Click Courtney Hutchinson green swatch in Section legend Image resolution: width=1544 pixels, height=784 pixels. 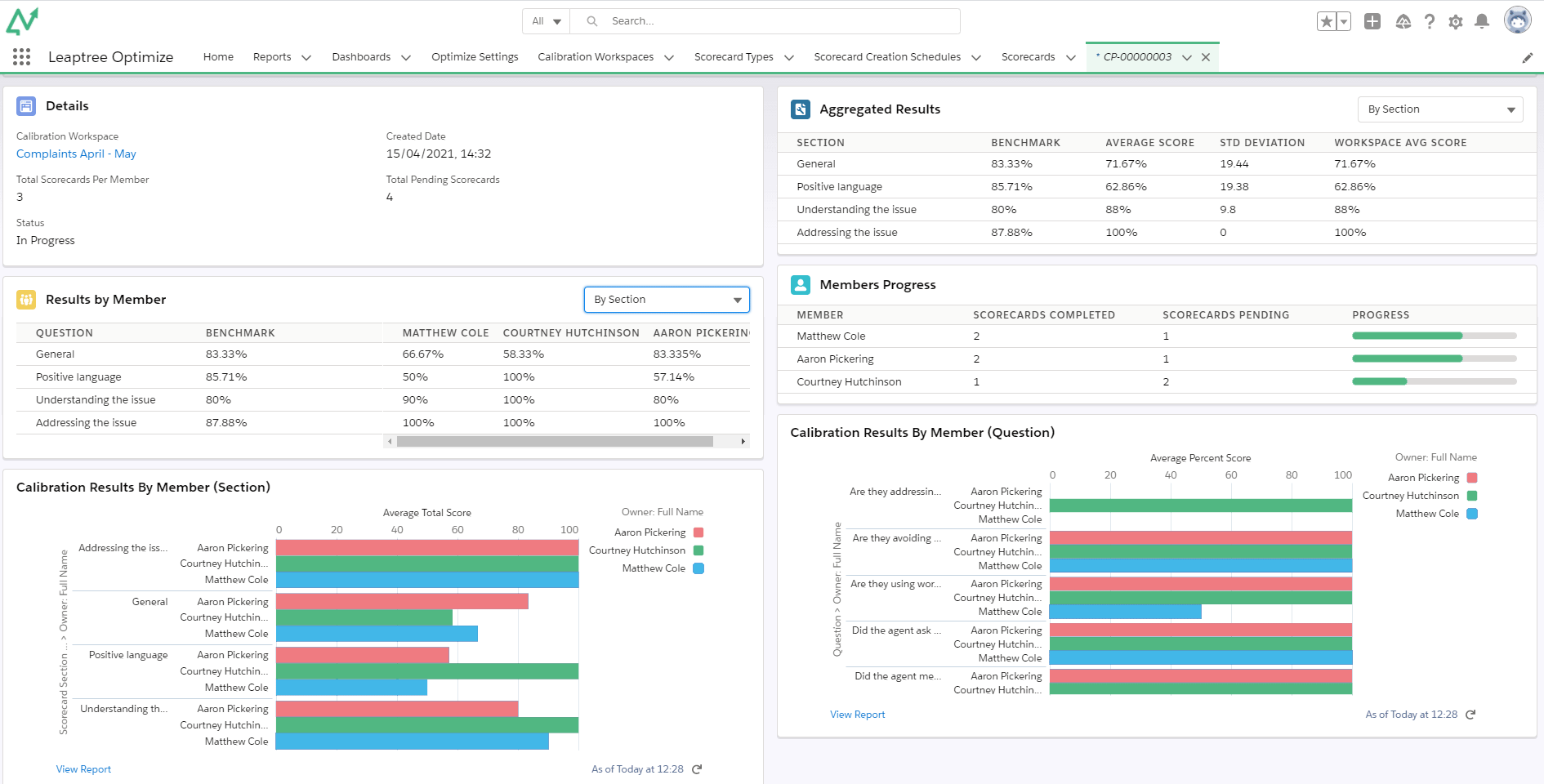[698, 550]
